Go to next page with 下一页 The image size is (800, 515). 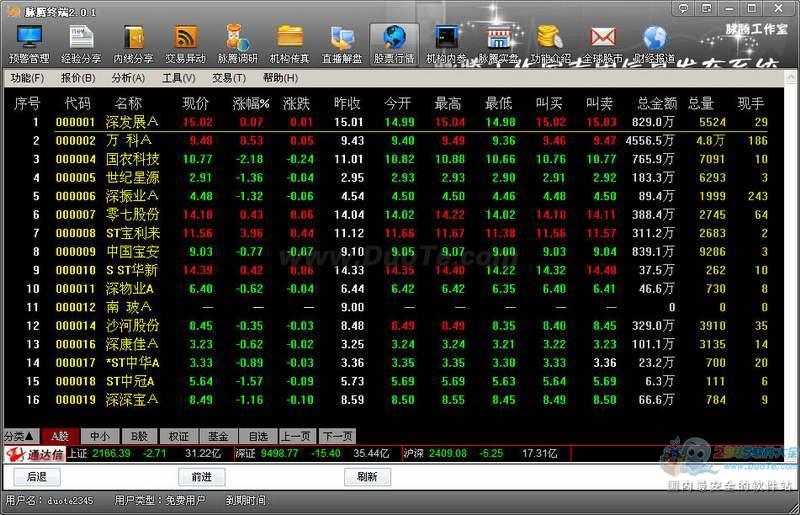pyautogui.click(x=337, y=436)
